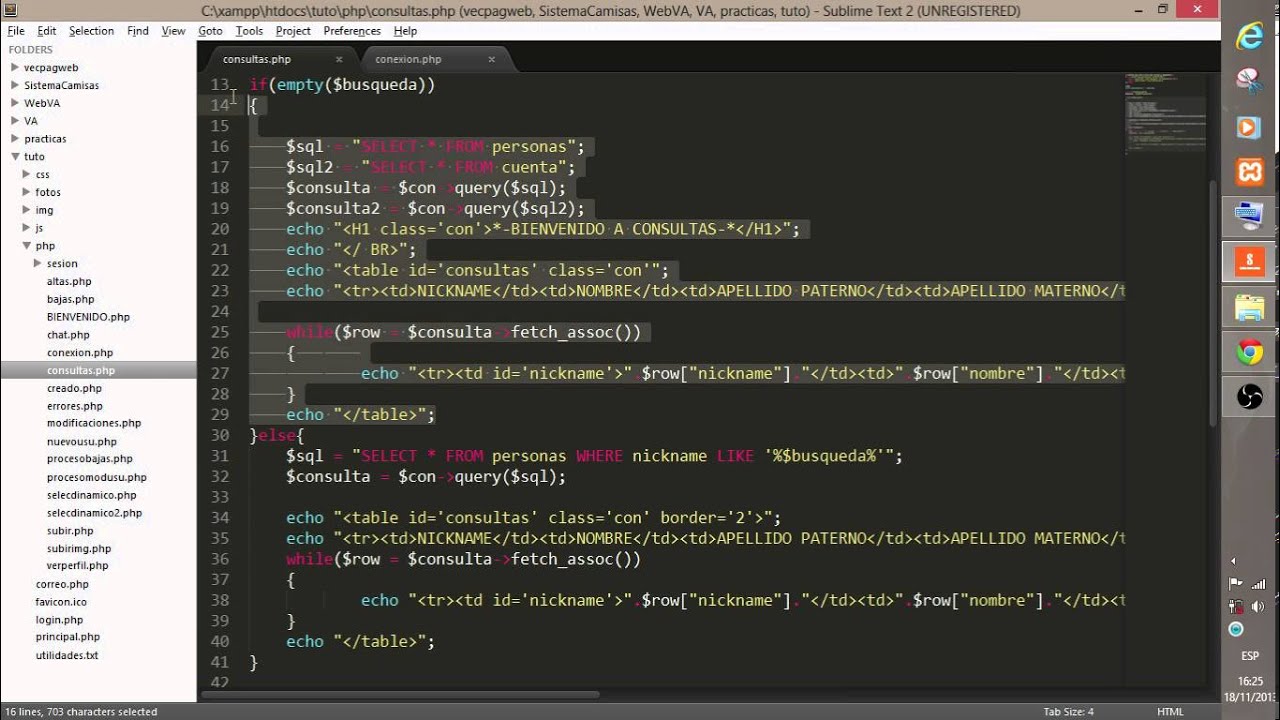Image resolution: width=1280 pixels, height=720 pixels.
Task: Expand the VA folder
Action: 15,121
